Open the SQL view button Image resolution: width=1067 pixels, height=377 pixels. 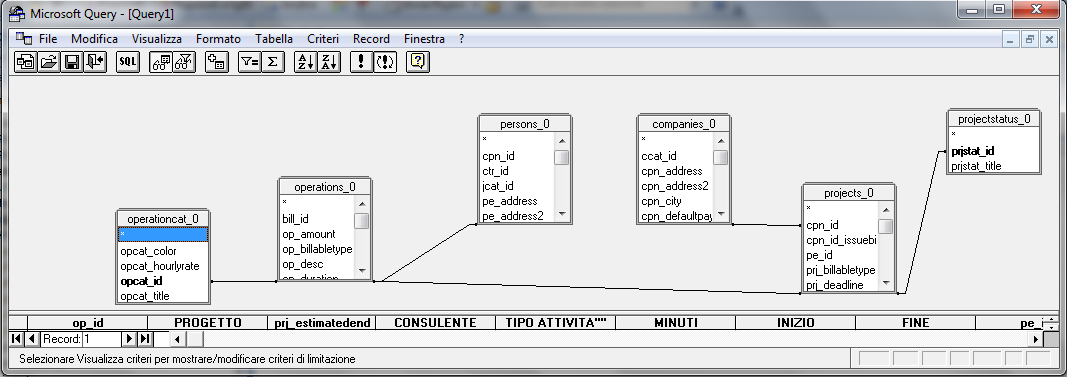point(127,62)
